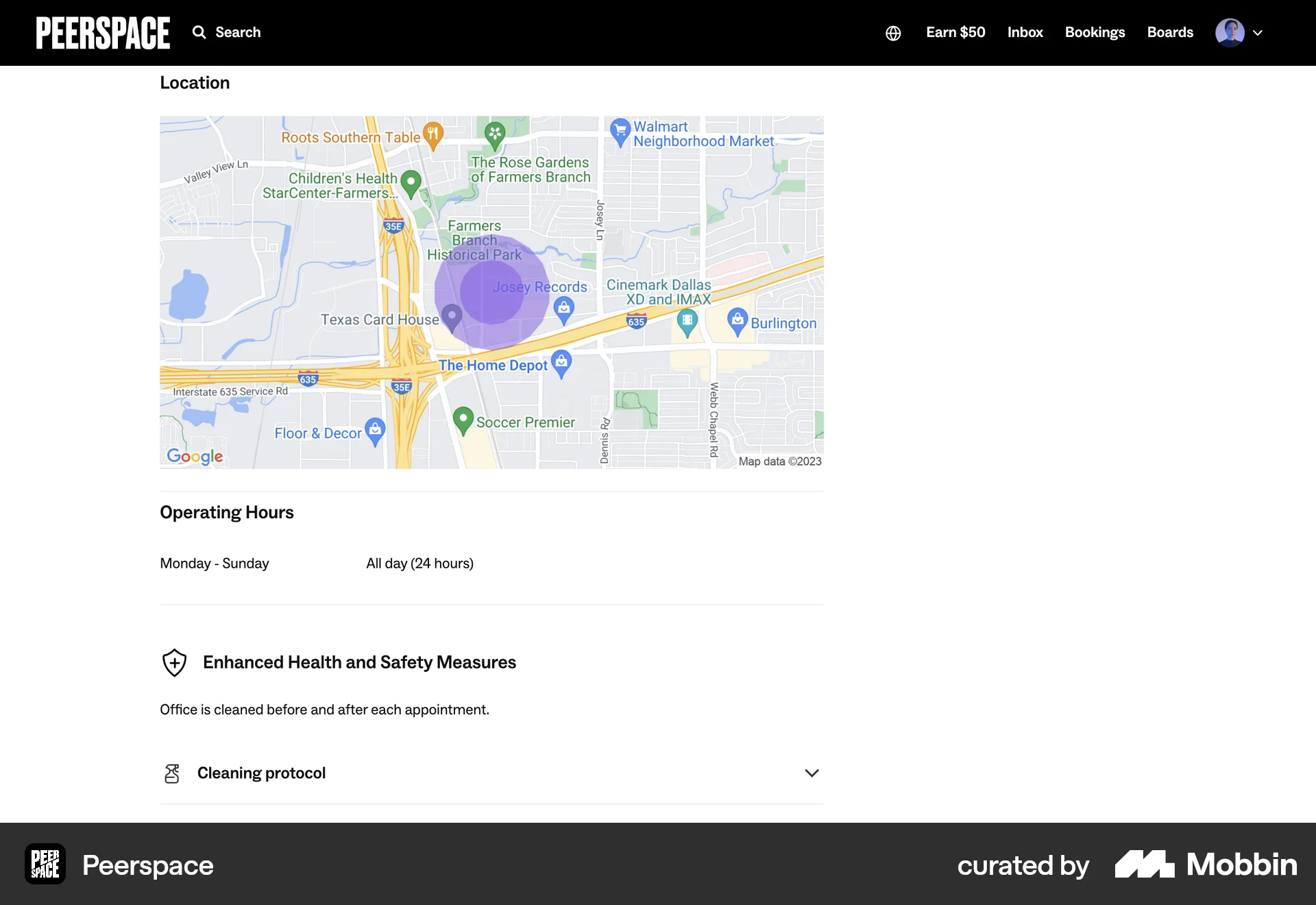
Task: Click the Burlington store marker on the map
Action: (738, 319)
